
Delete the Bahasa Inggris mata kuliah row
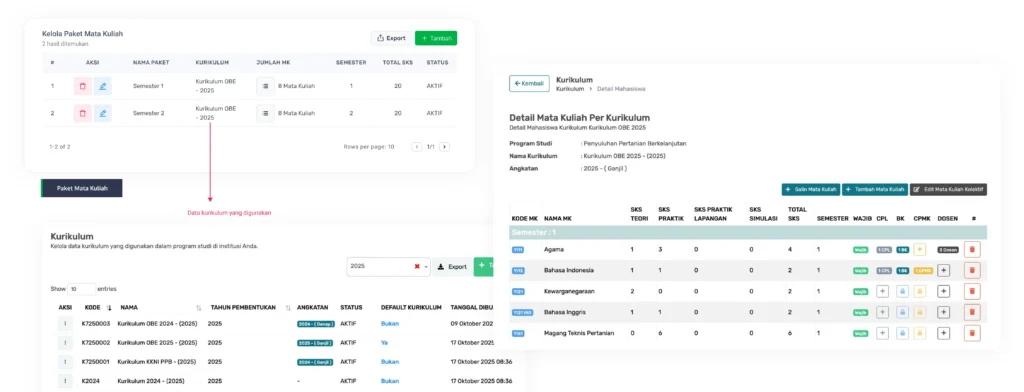pos(972,312)
